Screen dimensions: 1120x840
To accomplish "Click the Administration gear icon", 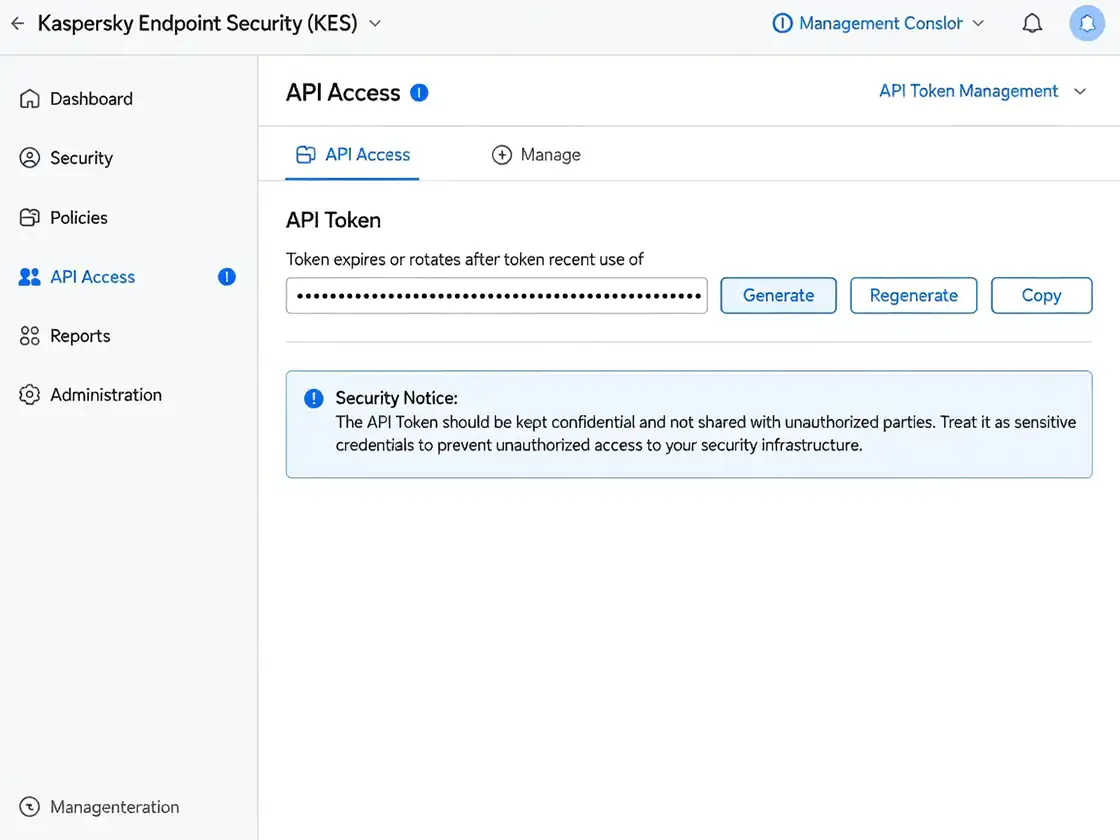I will [29, 394].
